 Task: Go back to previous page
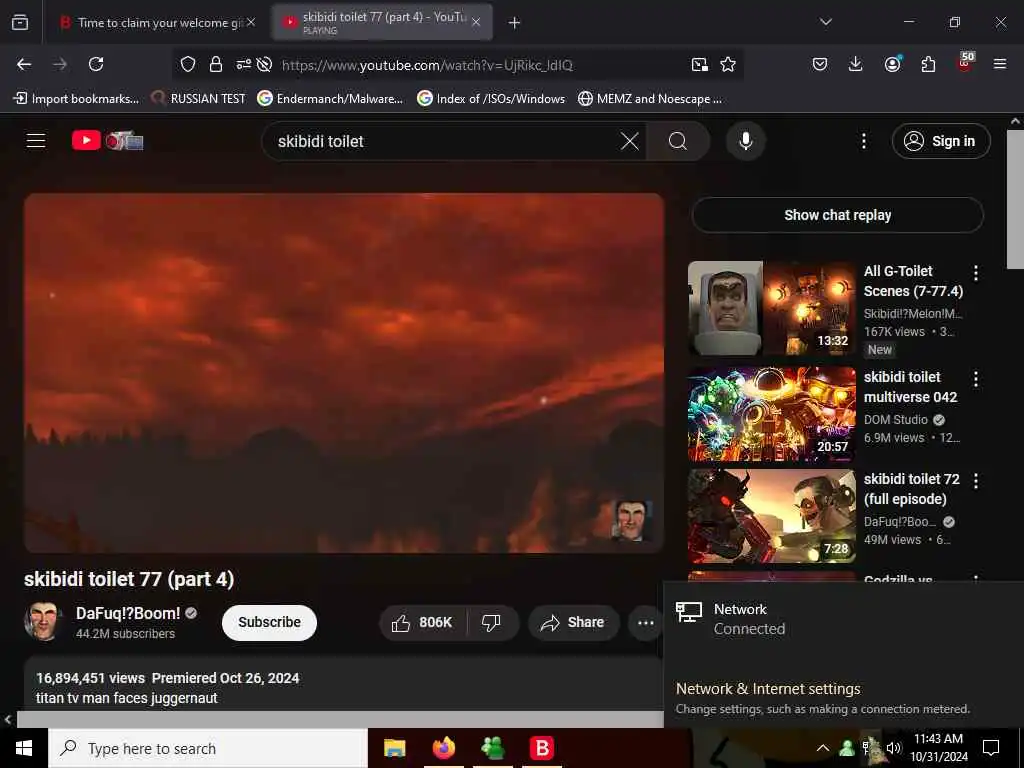[x=24, y=64]
